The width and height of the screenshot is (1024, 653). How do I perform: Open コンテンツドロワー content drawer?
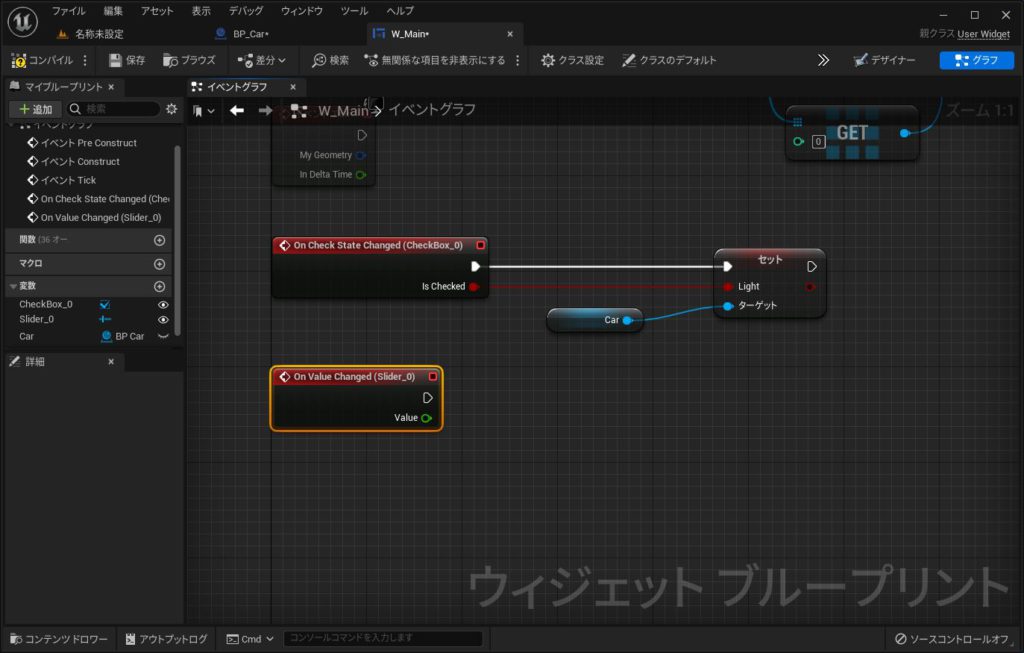[59, 639]
